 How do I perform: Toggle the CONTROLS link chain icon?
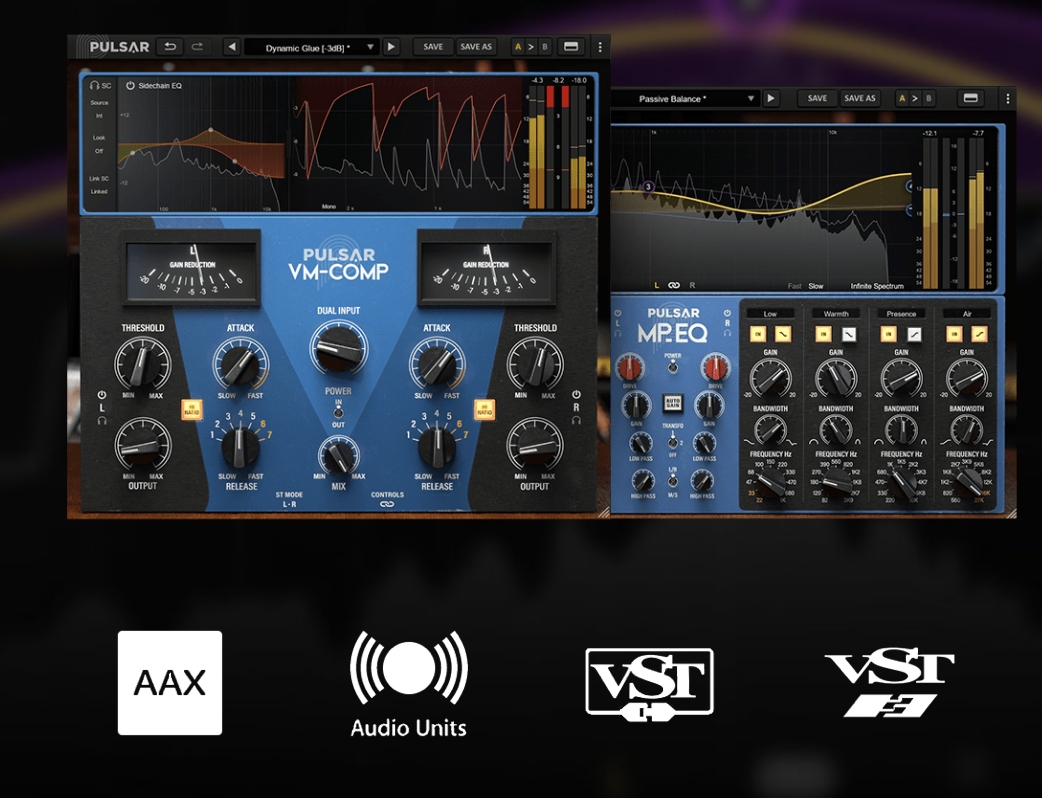point(387,504)
